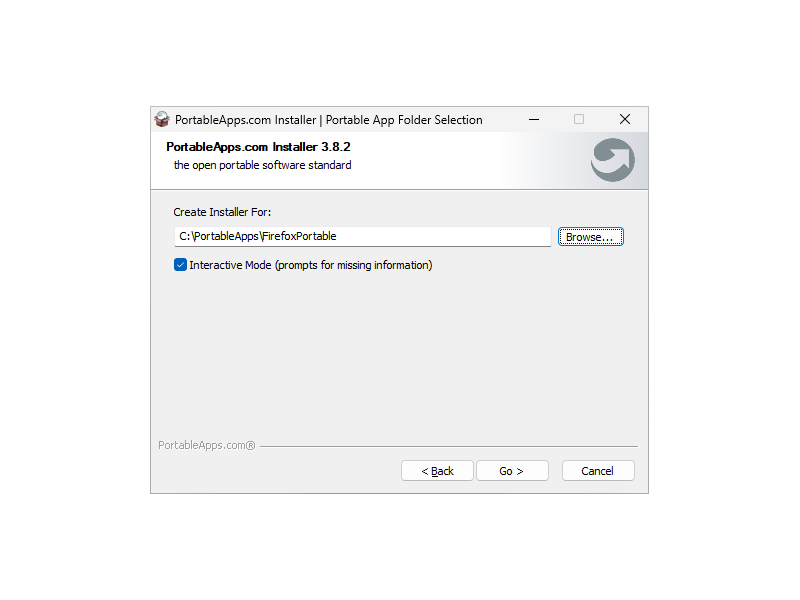
Task: Close the PortableApps.com Installer window
Action: pyautogui.click(x=624, y=119)
